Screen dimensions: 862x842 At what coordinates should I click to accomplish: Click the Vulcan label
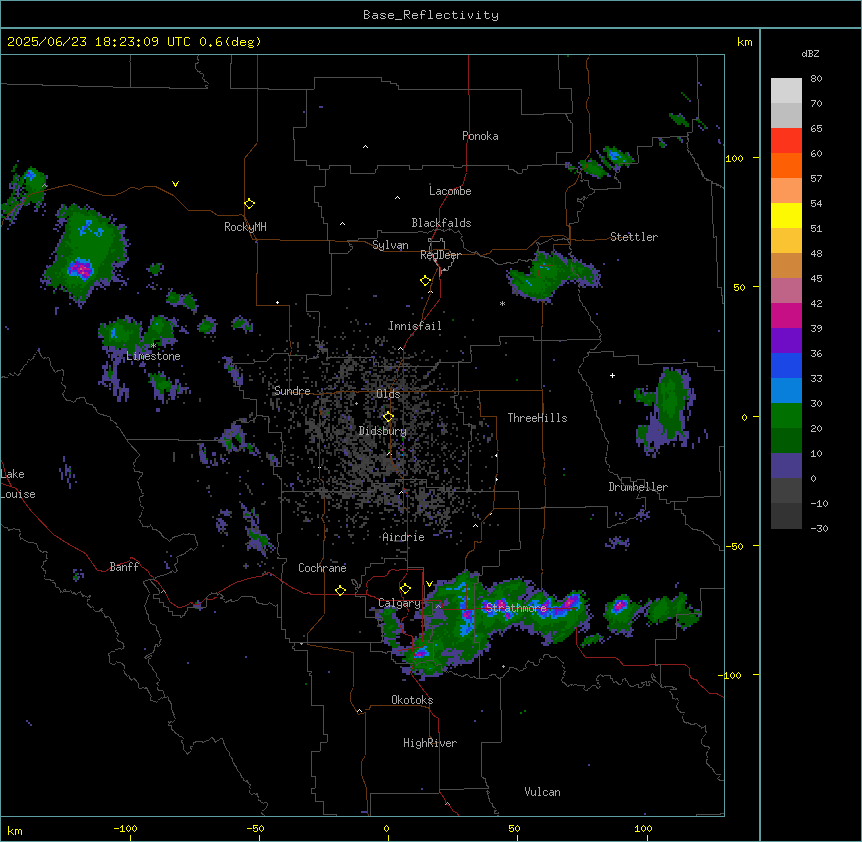(x=543, y=792)
